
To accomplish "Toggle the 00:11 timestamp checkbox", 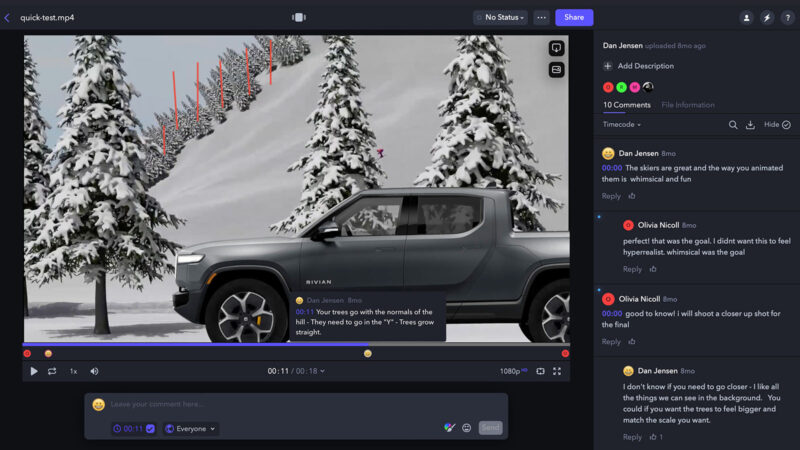I will (x=150, y=429).
